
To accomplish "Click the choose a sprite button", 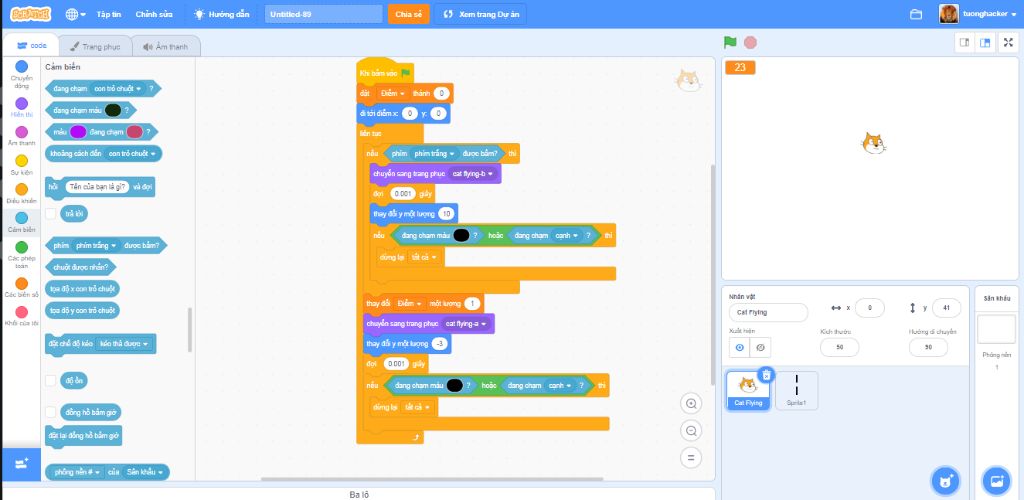I will [x=944, y=482].
